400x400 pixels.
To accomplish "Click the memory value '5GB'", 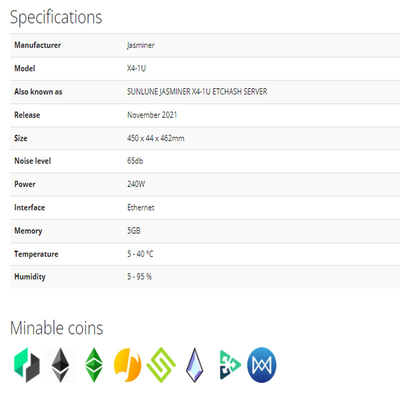I will click(x=134, y=231).
